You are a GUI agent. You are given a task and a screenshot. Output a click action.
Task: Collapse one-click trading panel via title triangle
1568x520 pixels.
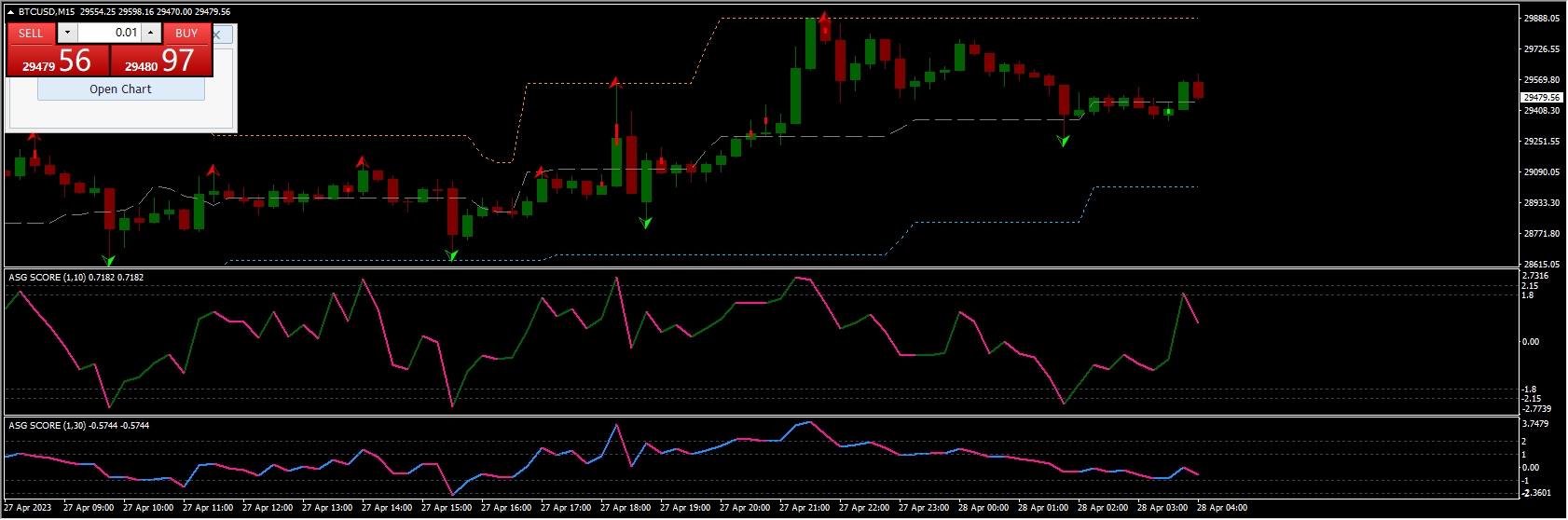[x=10, y=12]
